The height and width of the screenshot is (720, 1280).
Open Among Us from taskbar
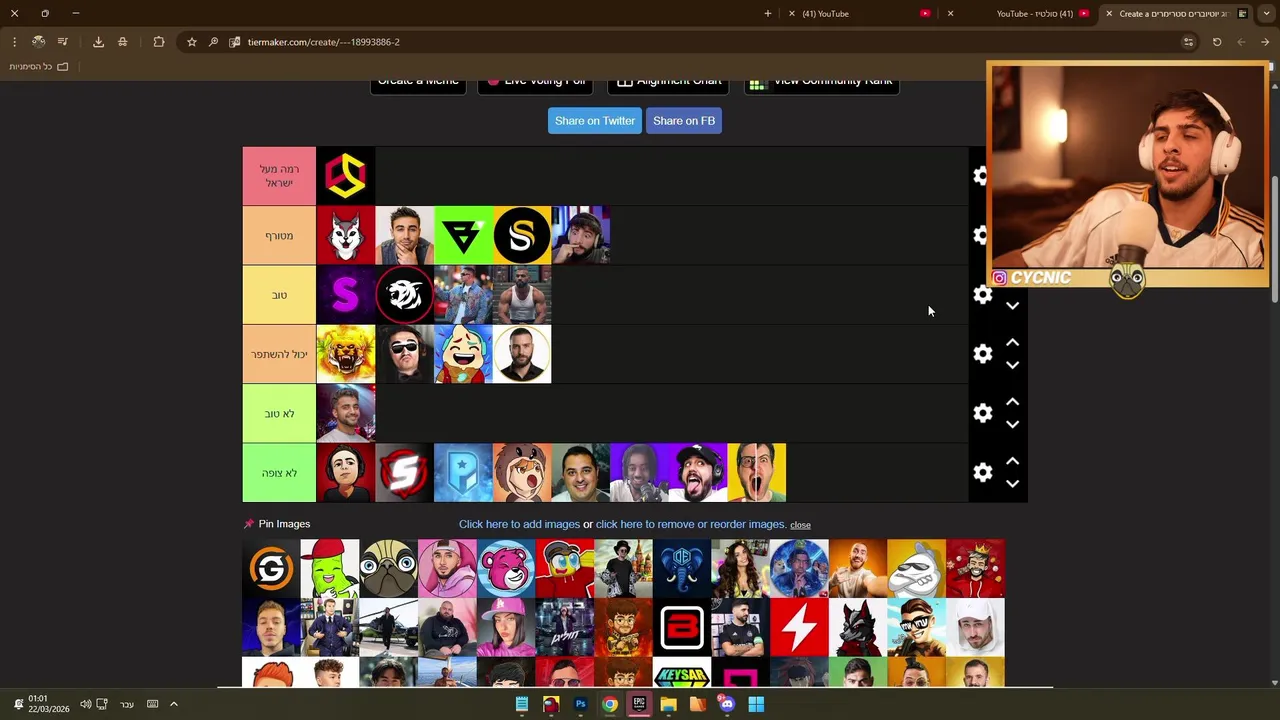coord(551,704)
